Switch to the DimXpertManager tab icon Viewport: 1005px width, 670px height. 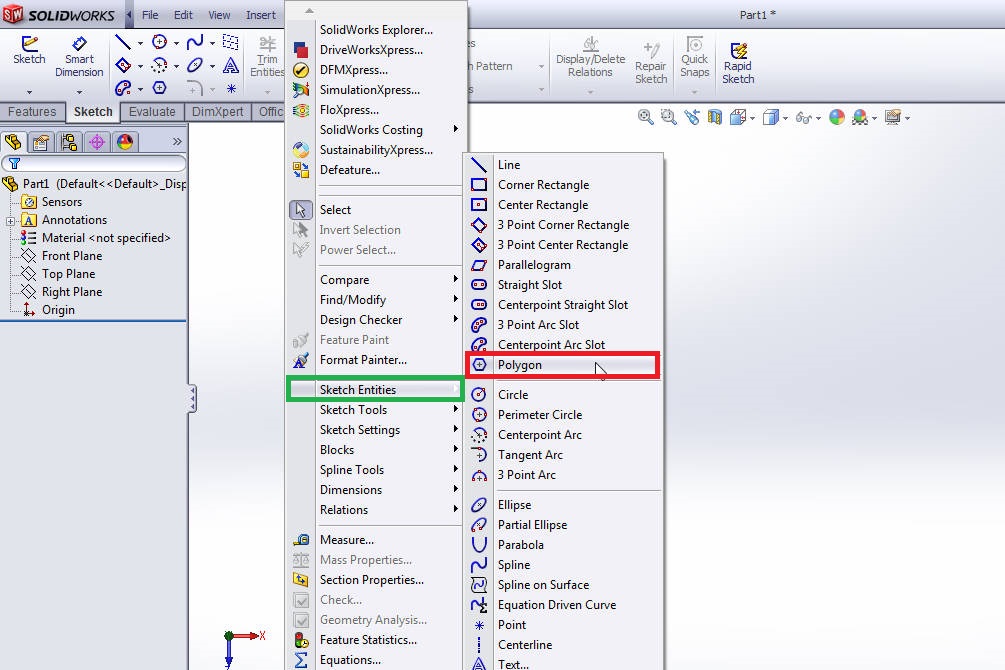pyautogui.click(x=97, y=142)
